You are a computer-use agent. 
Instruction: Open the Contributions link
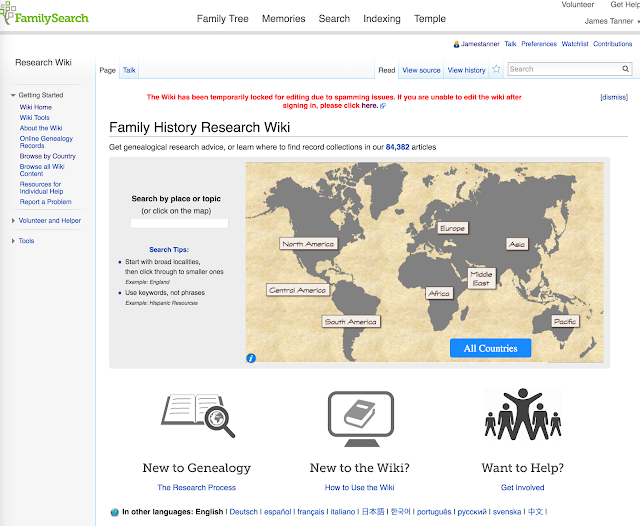(x=612, y=44)
